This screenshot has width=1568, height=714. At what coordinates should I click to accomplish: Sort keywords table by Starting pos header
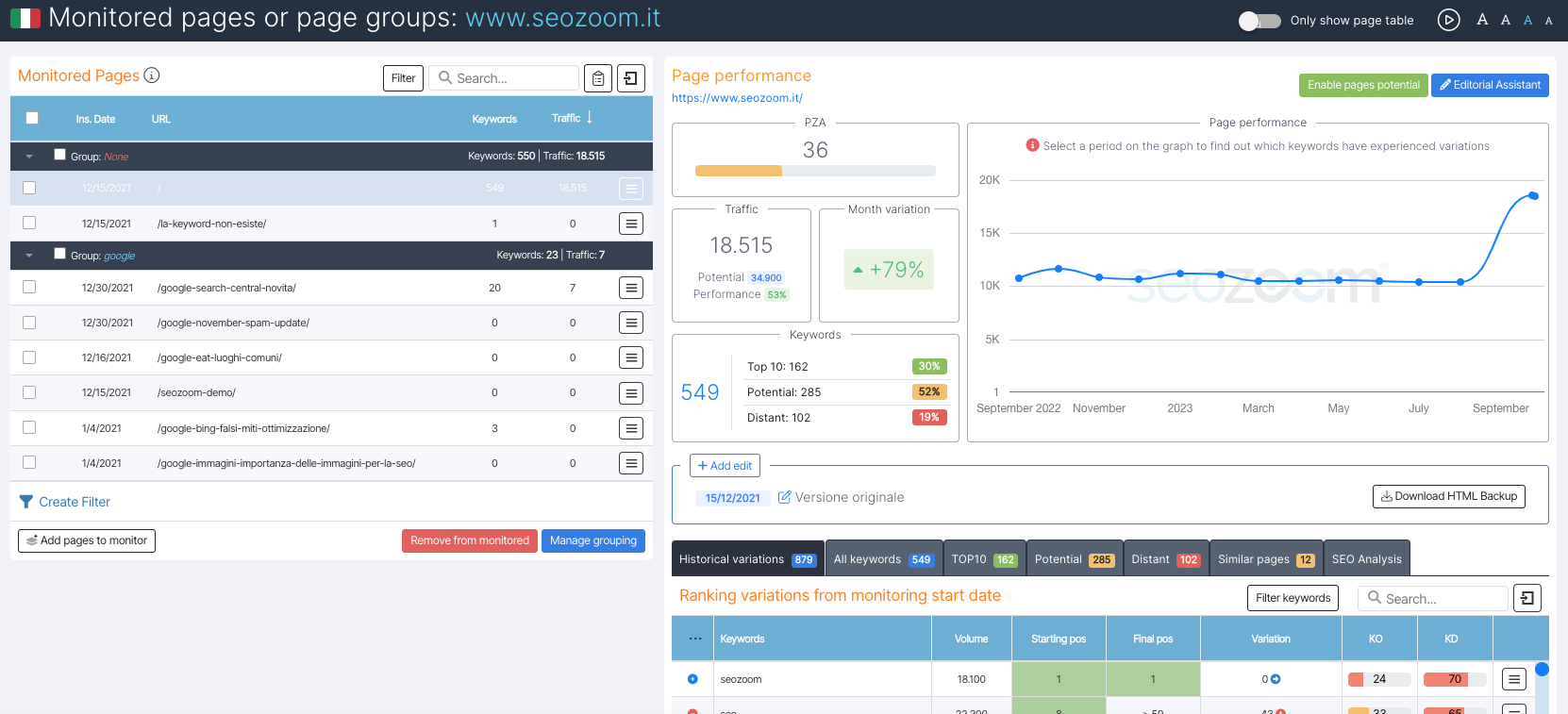[1059, 639]
